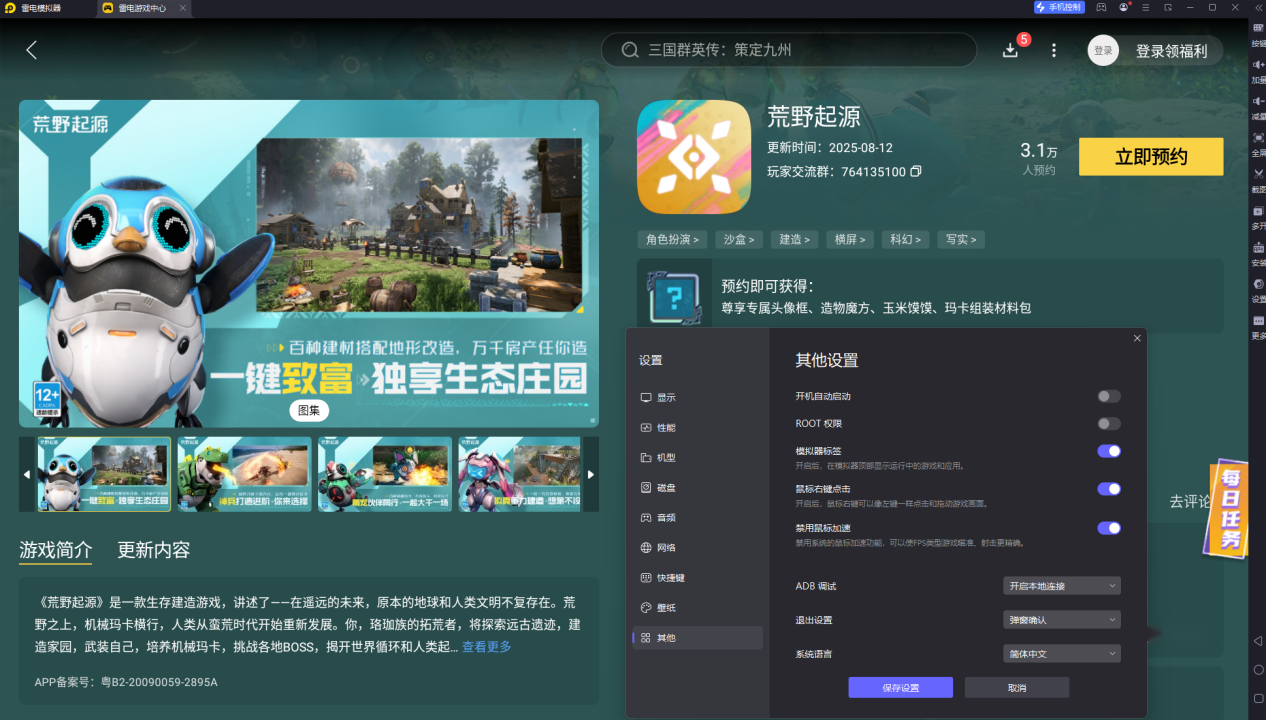Click 登录领福利 login button
The width and height of the screenshot is (1266, 720).
tap(1171, 51)
